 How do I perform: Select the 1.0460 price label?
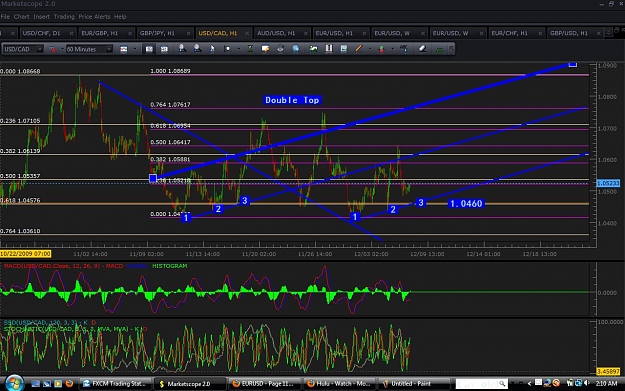pos(466,204)
